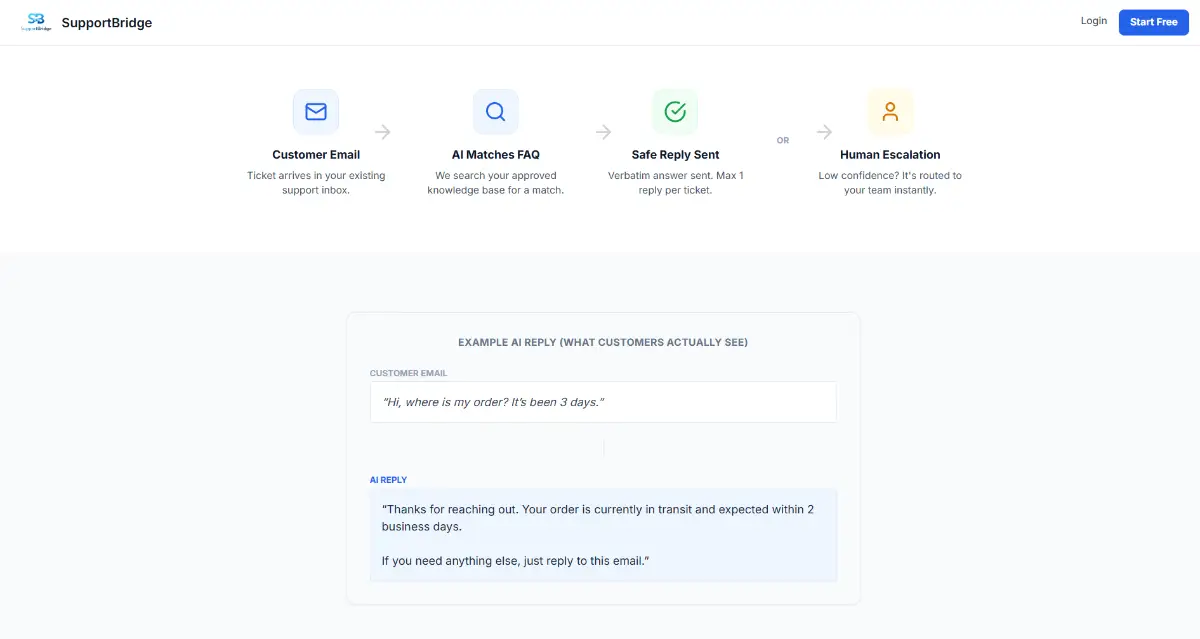This screenshot has height=639, width=1200.
Task: Click the "Verbatim answer sent. Max 1 reply" text
Action: pos(676,183)
